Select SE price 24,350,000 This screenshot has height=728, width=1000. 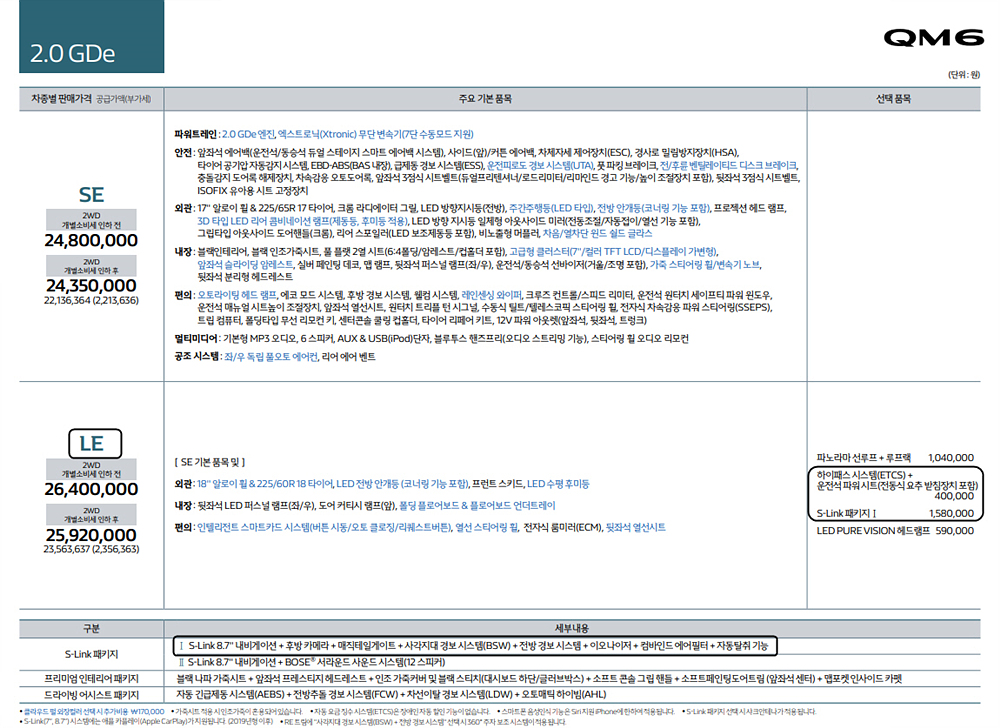tap(91, 286)
